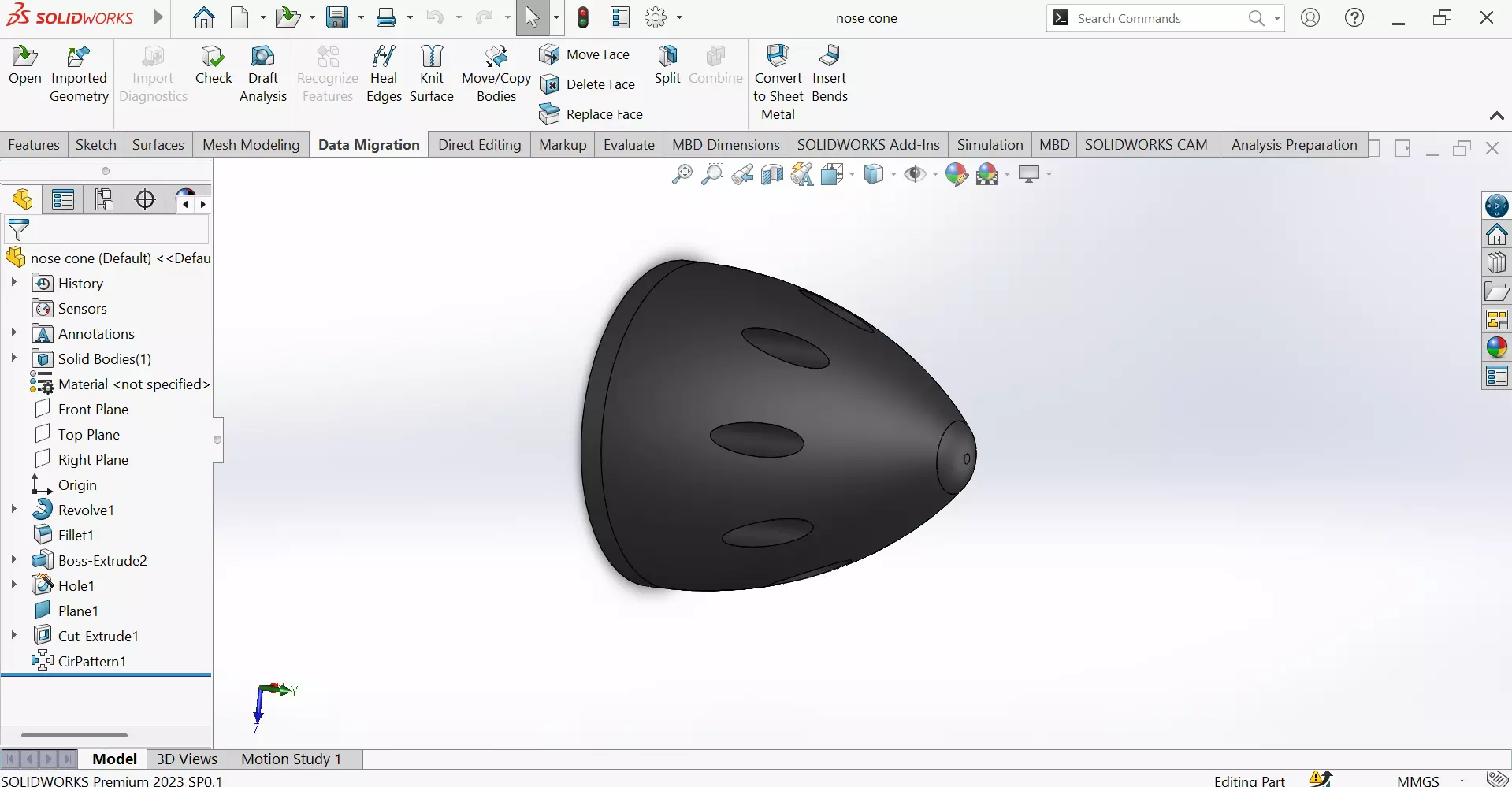Select CirPattern1 in the feature tree
This screenshot has height=787, width=1512.
92,661
